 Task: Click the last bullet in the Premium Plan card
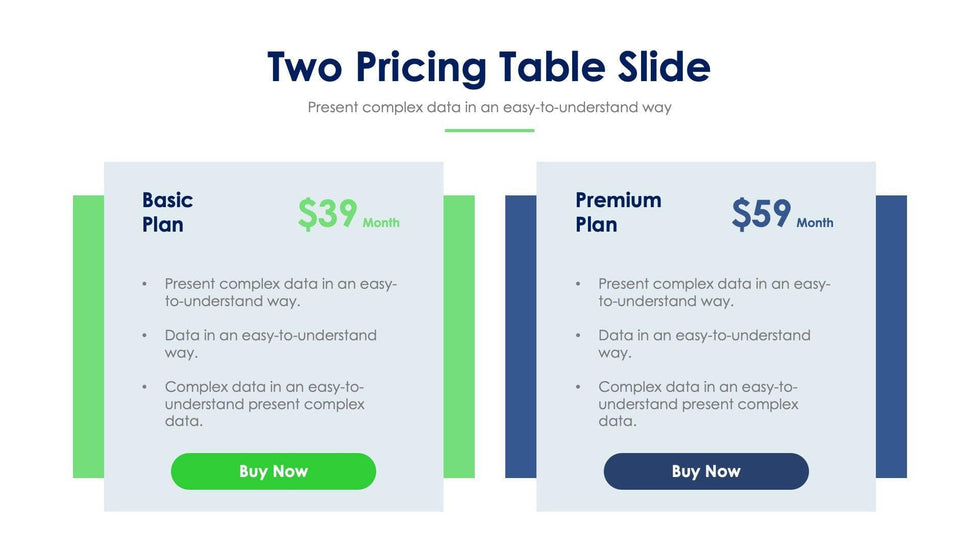tap(698, 404)
